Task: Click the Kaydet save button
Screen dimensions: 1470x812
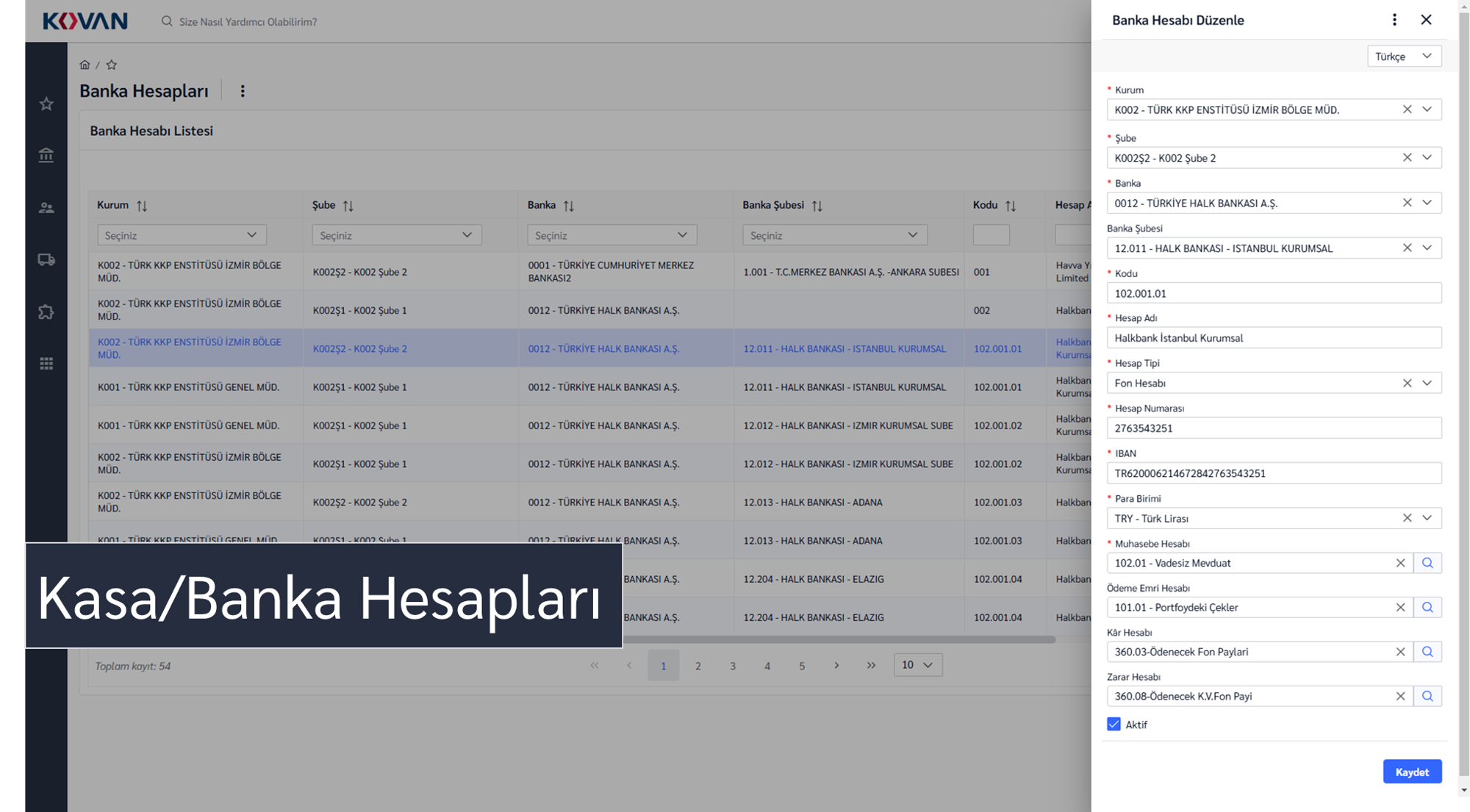Action: click(1411, 772)
